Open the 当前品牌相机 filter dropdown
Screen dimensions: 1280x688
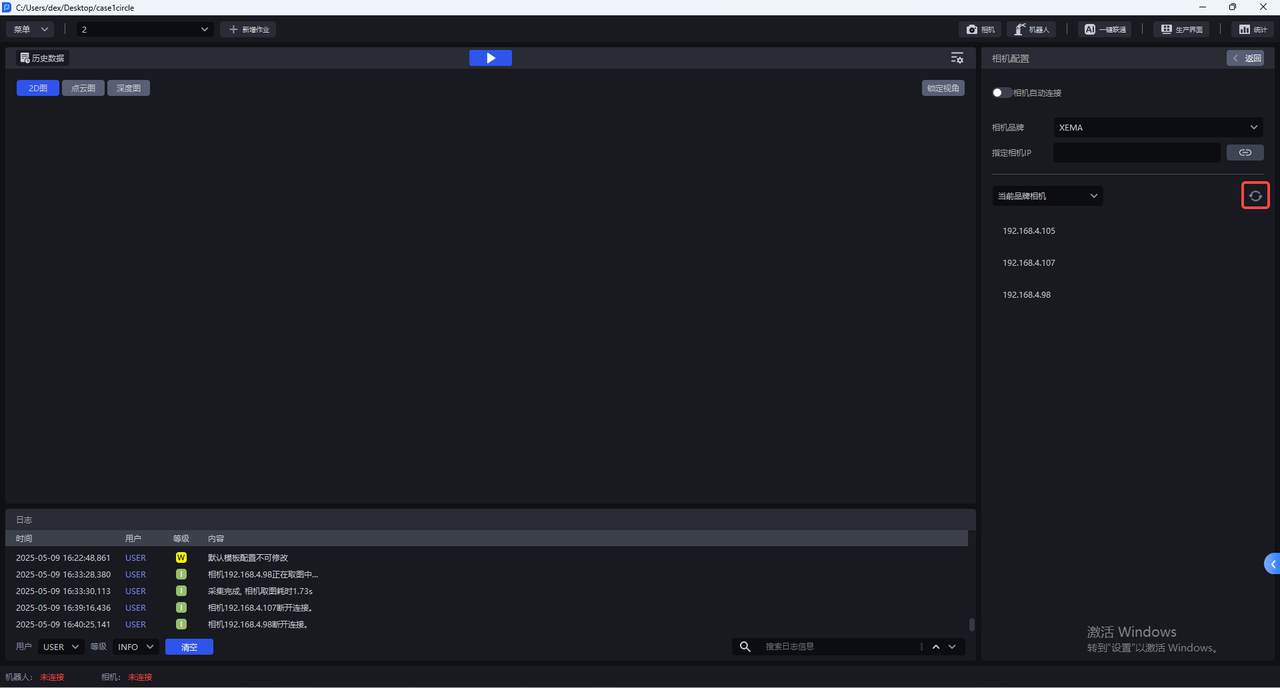[x=1047, y=196]
